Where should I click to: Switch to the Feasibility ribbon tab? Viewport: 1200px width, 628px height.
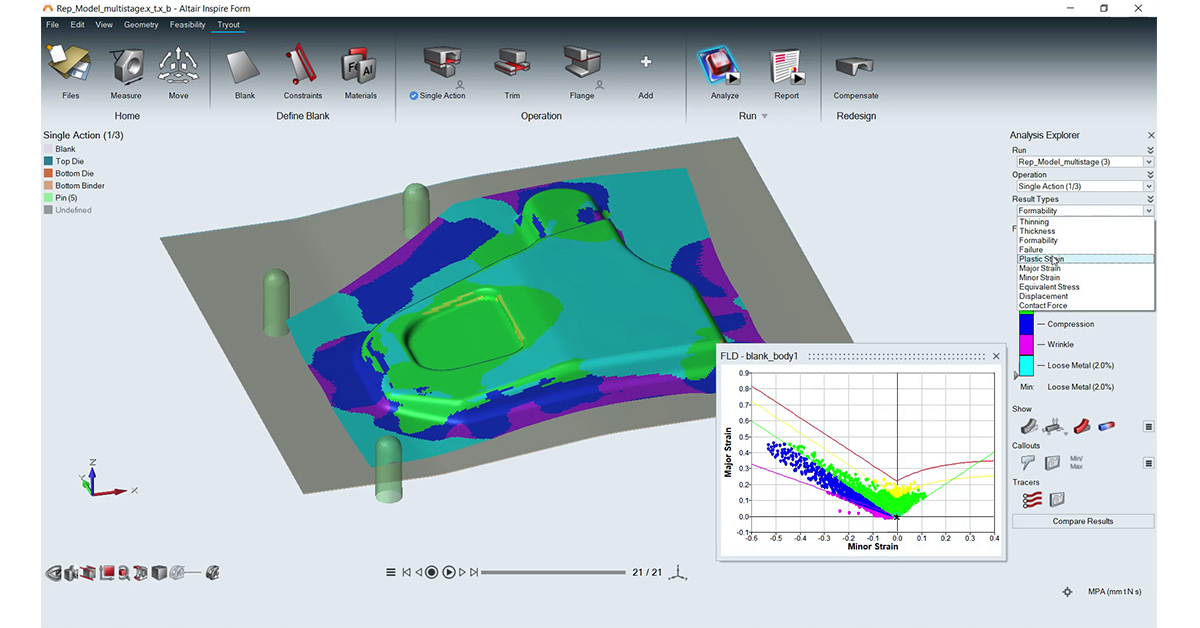[x=187, y=25]
